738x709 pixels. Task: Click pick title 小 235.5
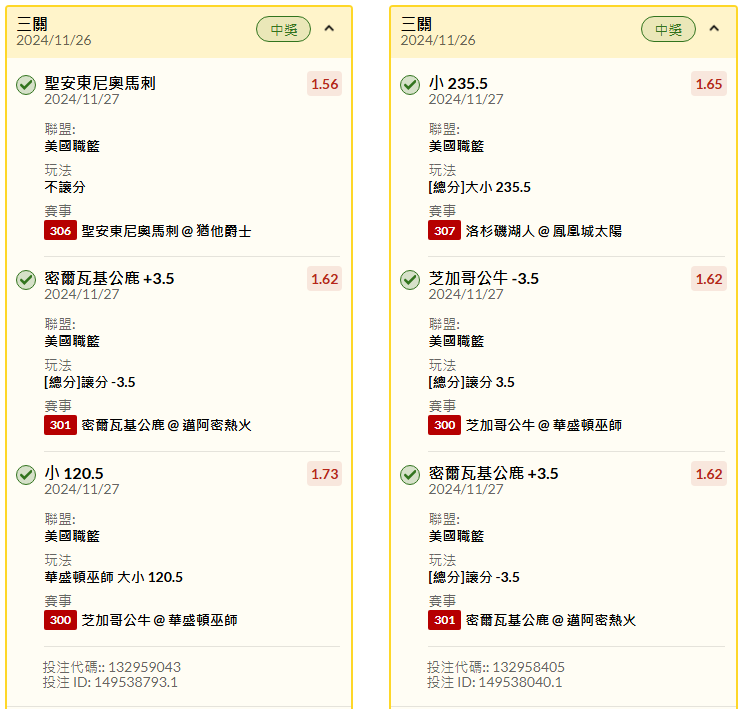click(458, 83)
